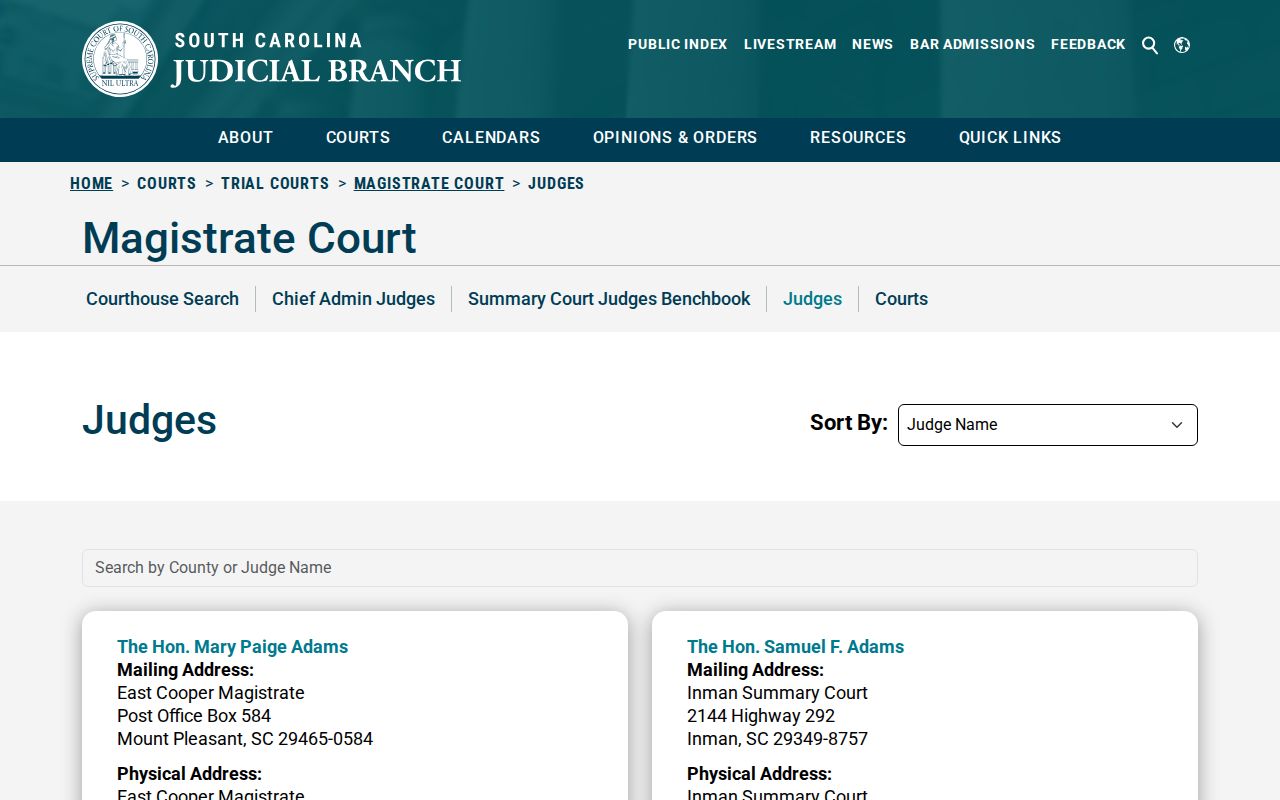The image size is (1280, 800).
Task: Open the Sort By Judge Name dropdown
Action: coord(1047,425)
